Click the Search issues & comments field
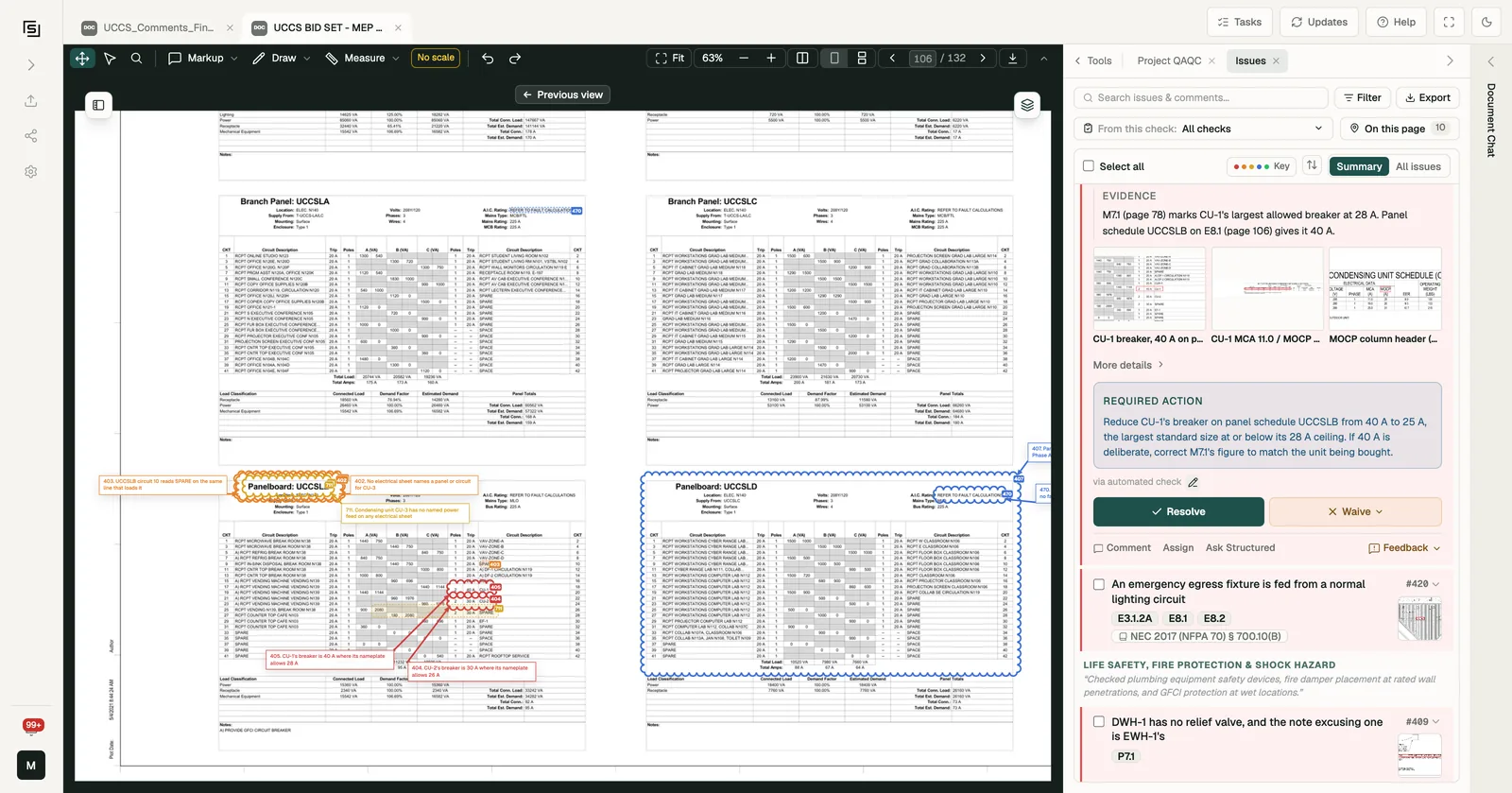This screenshot has width=1512, height=793. (x=1201, y=97)
